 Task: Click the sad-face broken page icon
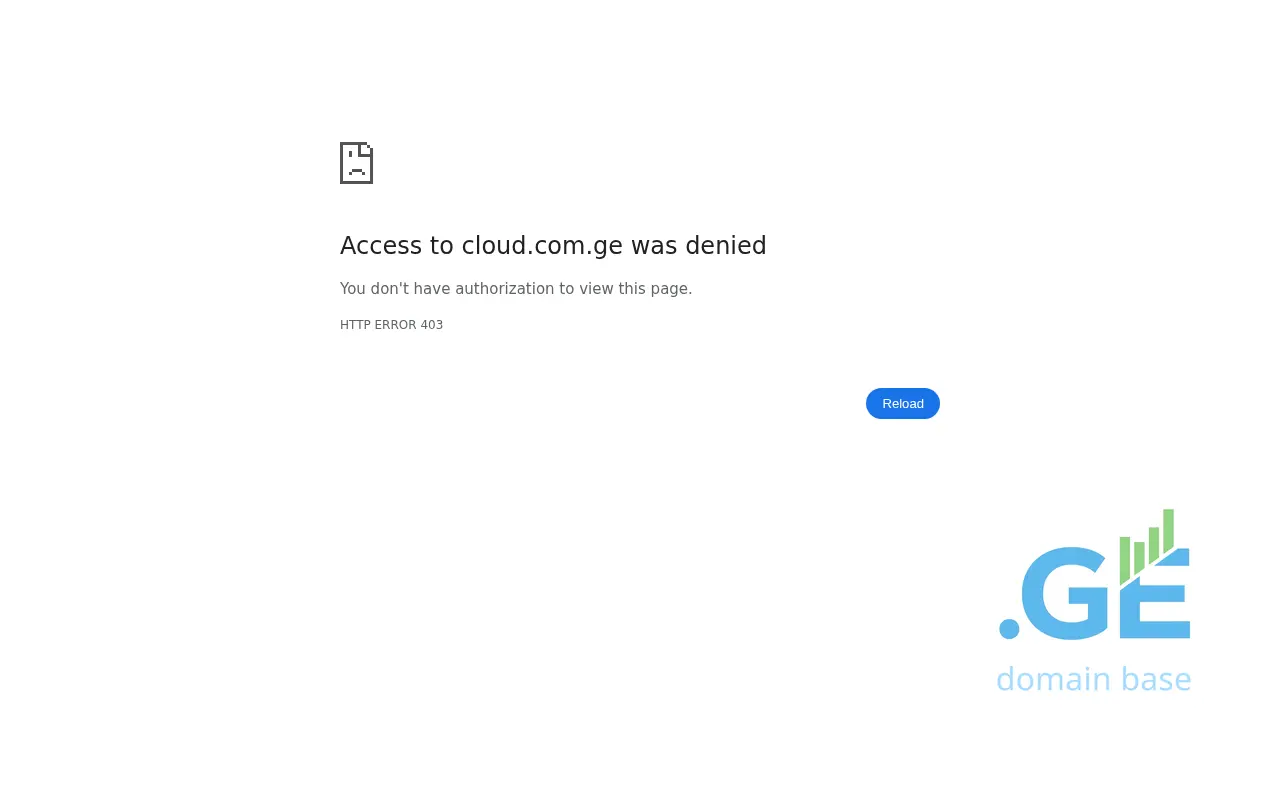(356, 163)
